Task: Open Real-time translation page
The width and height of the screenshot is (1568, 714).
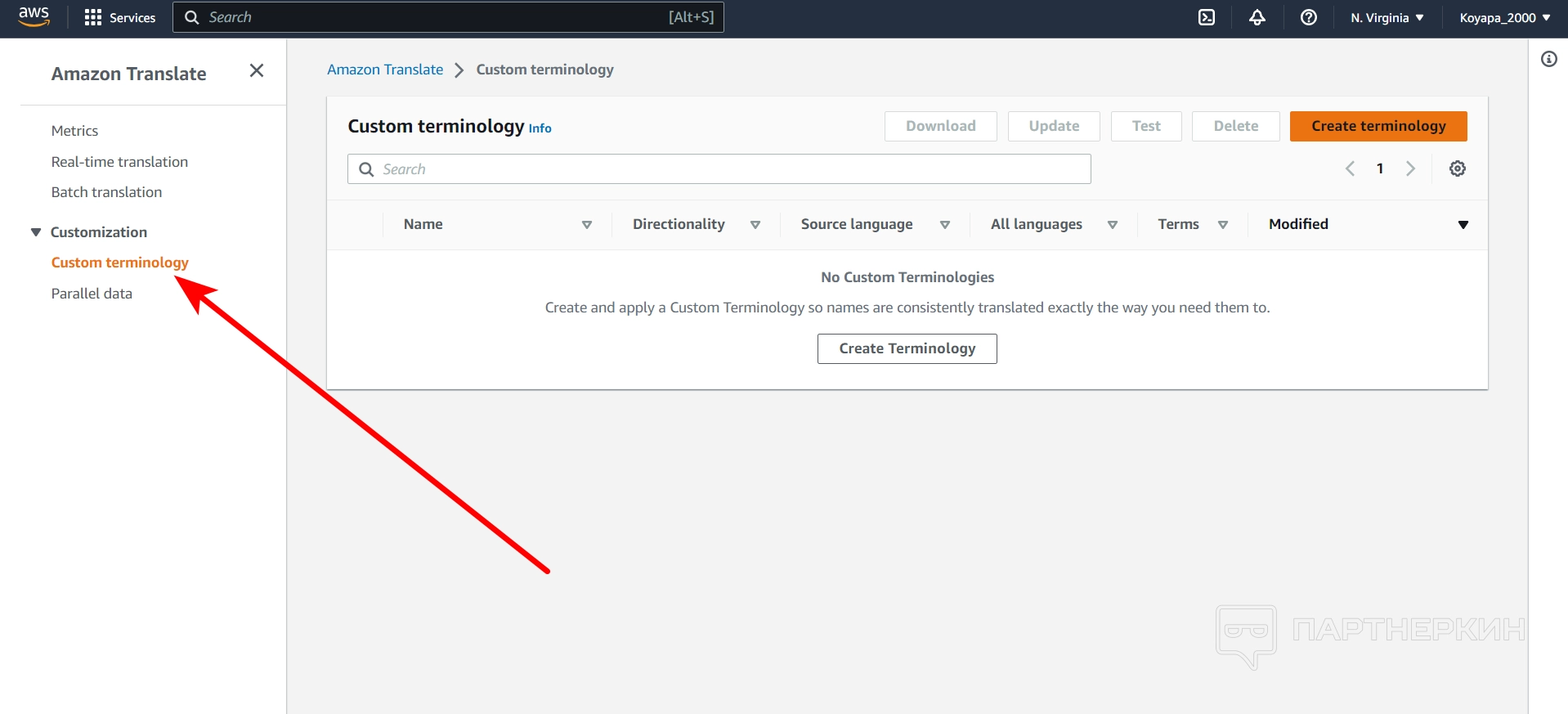Action: (119, 162)
